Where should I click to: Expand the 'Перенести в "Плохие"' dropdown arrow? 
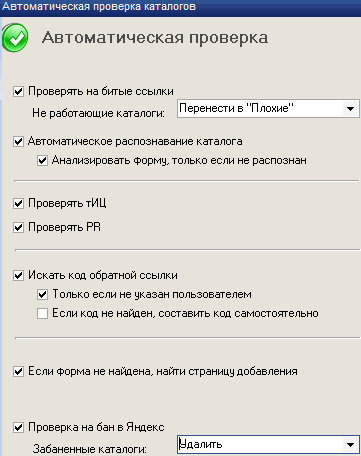350,109
